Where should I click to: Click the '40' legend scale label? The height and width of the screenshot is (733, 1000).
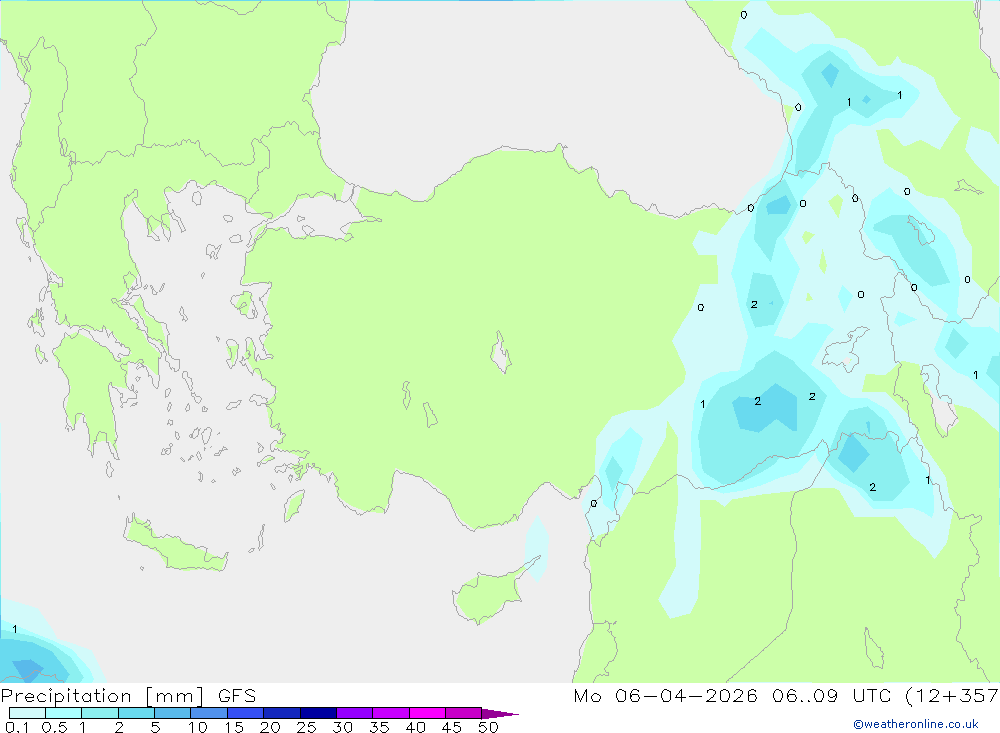coord(415,727)
